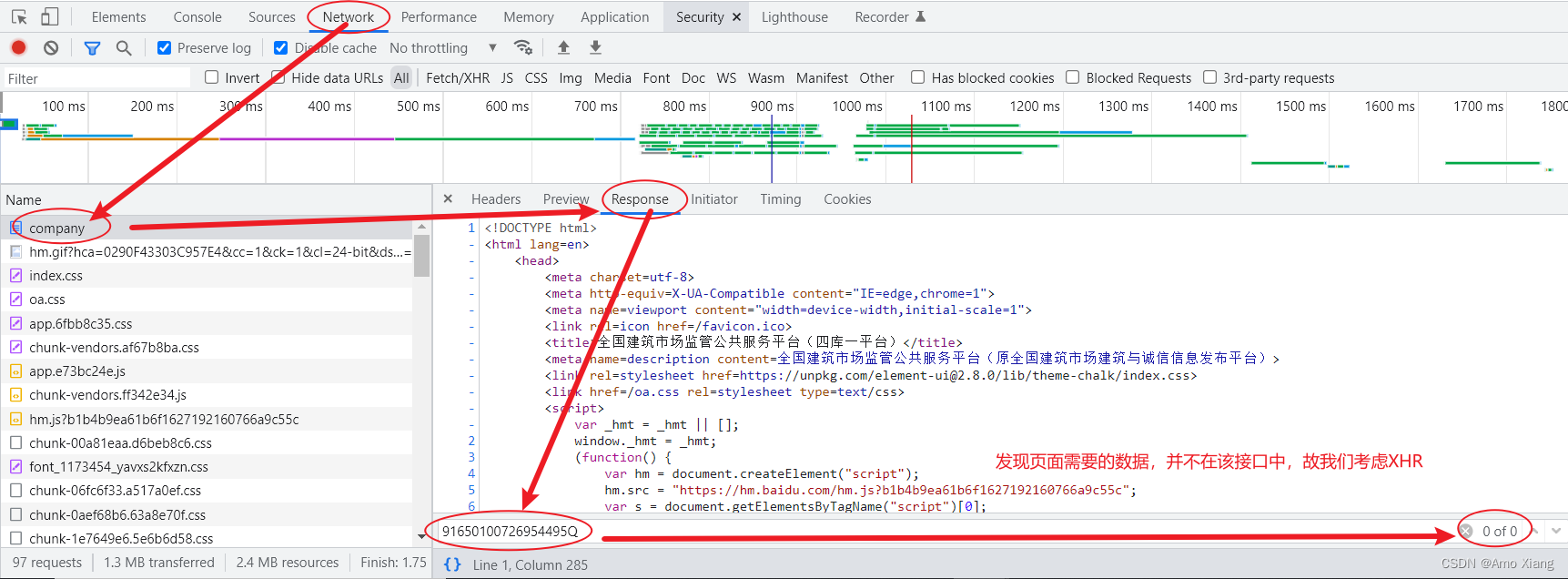
Task: Open the No throttling dropdown
Action: [x=443, y=47]
